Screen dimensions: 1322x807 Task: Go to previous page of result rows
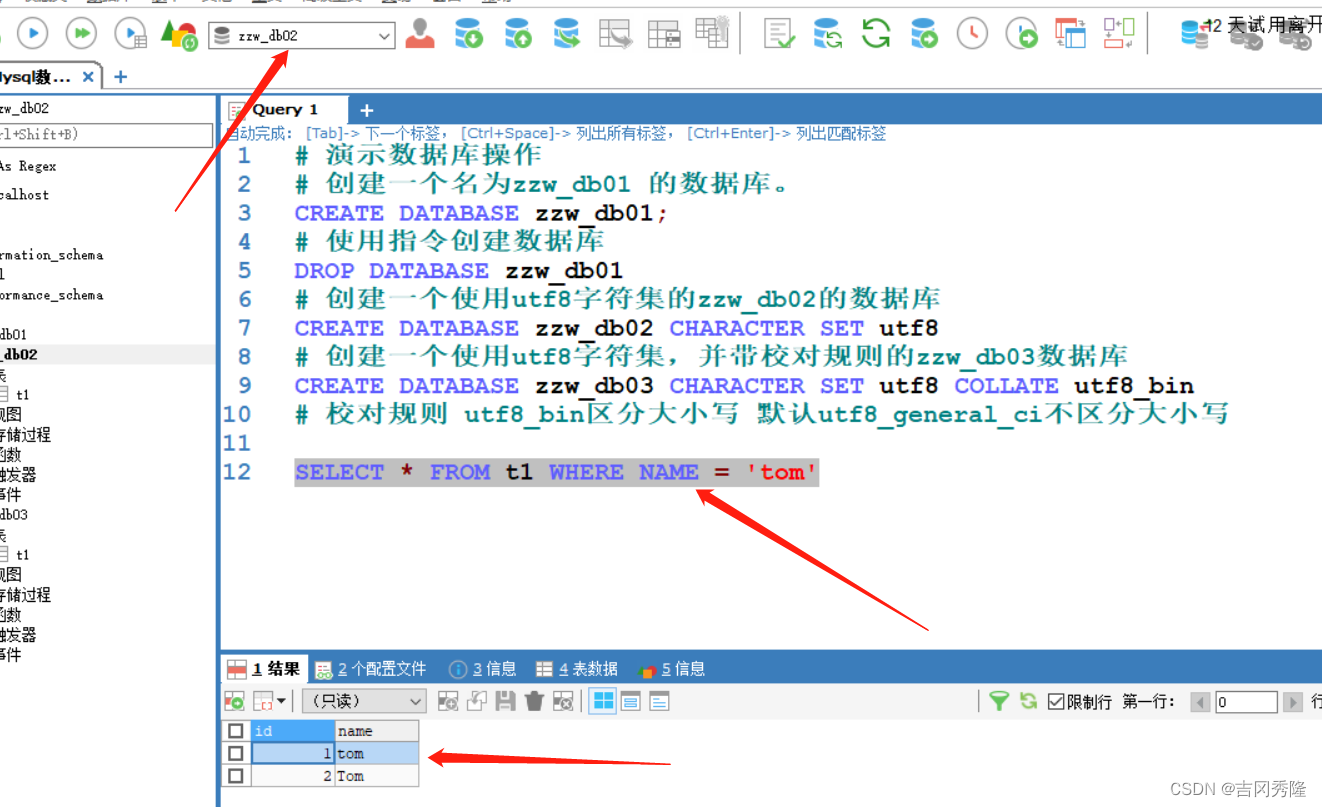[x=1201, y=702]
